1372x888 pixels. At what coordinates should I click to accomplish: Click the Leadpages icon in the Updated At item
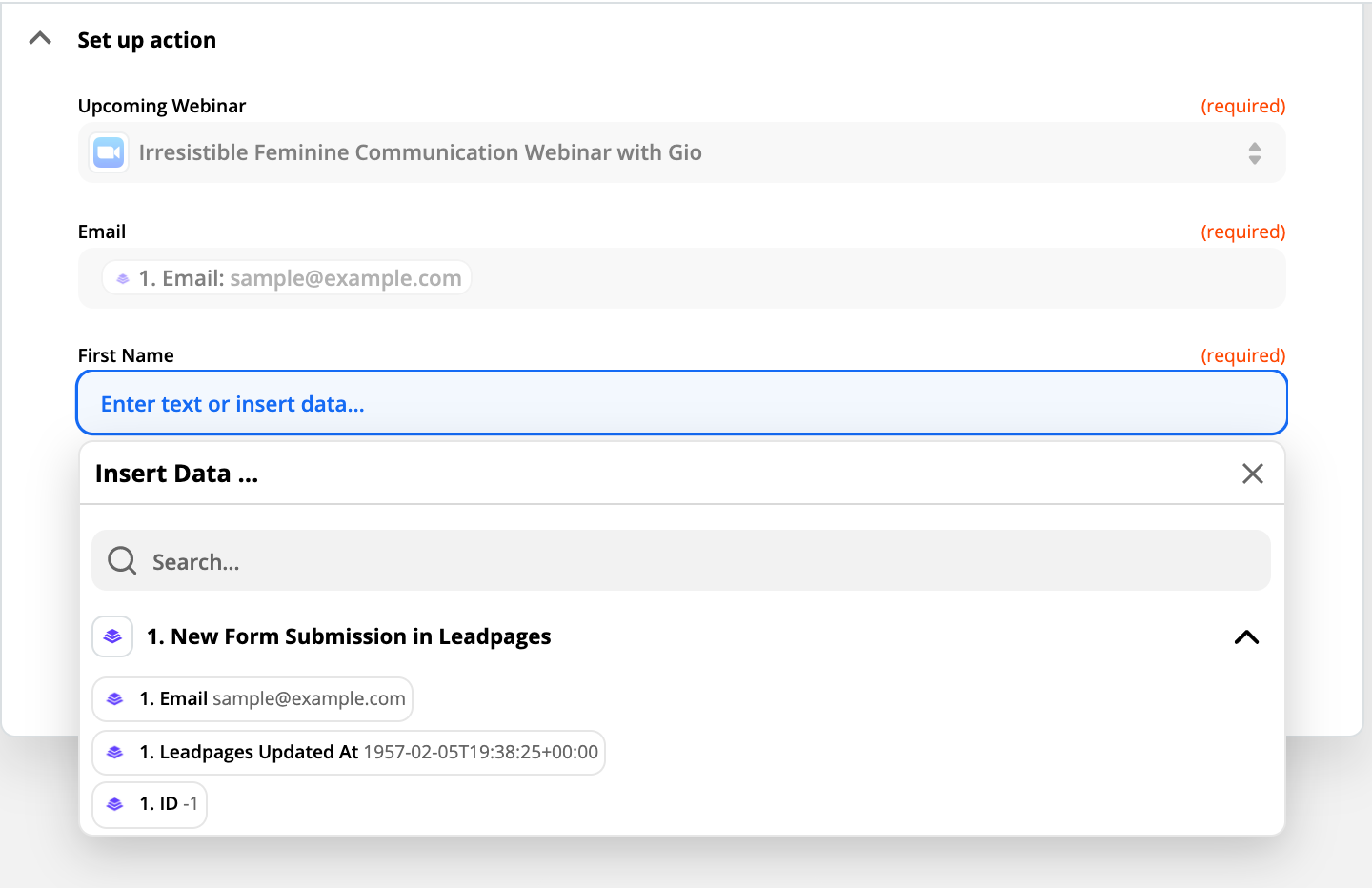pyautogui.click(x=115, y=753)
